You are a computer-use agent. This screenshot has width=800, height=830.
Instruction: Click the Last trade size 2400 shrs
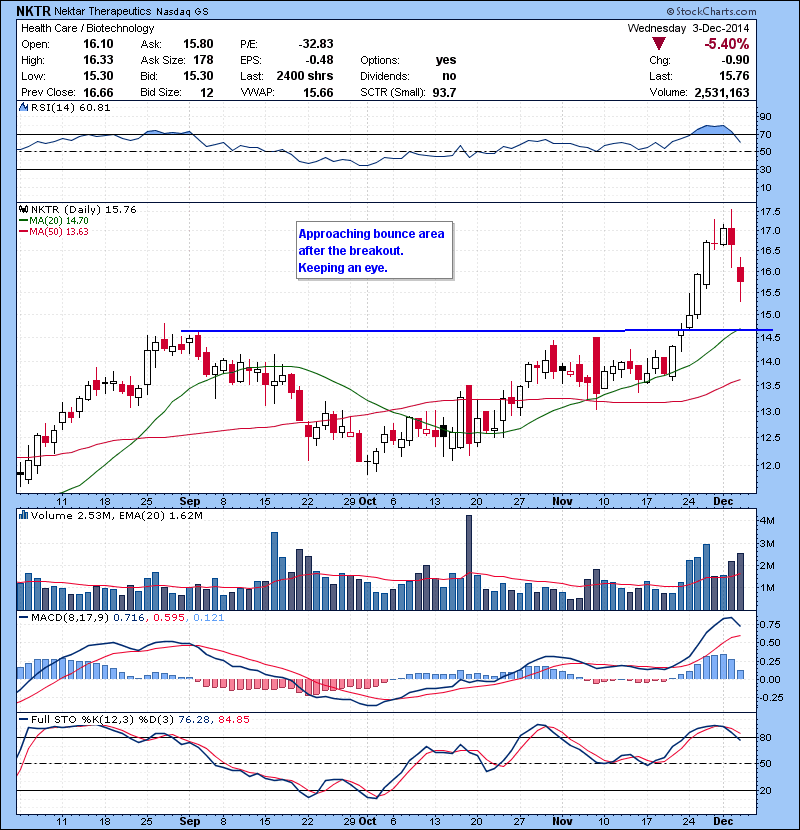305,76
